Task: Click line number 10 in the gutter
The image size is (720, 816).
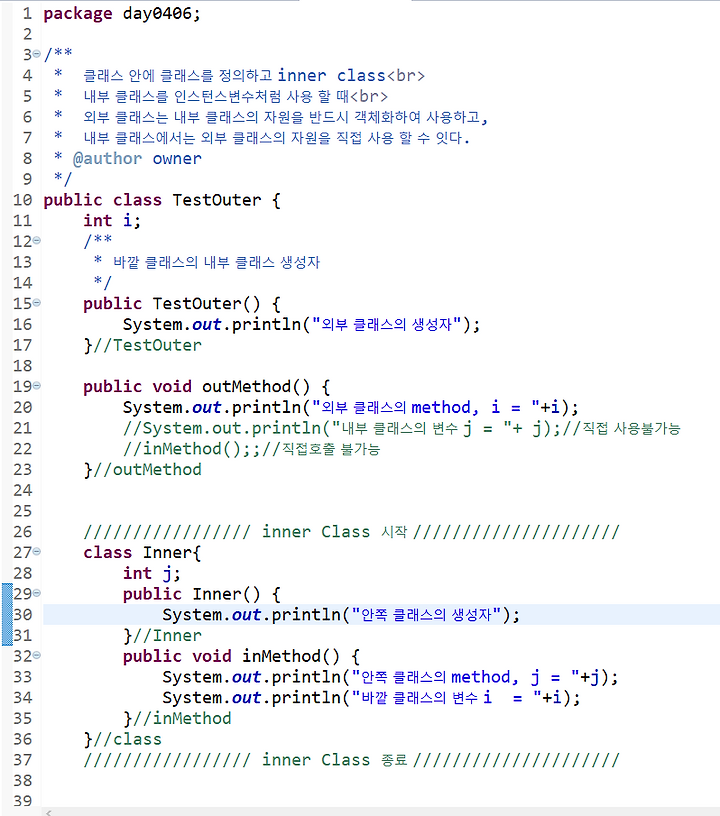Action: tap(22, 200)
